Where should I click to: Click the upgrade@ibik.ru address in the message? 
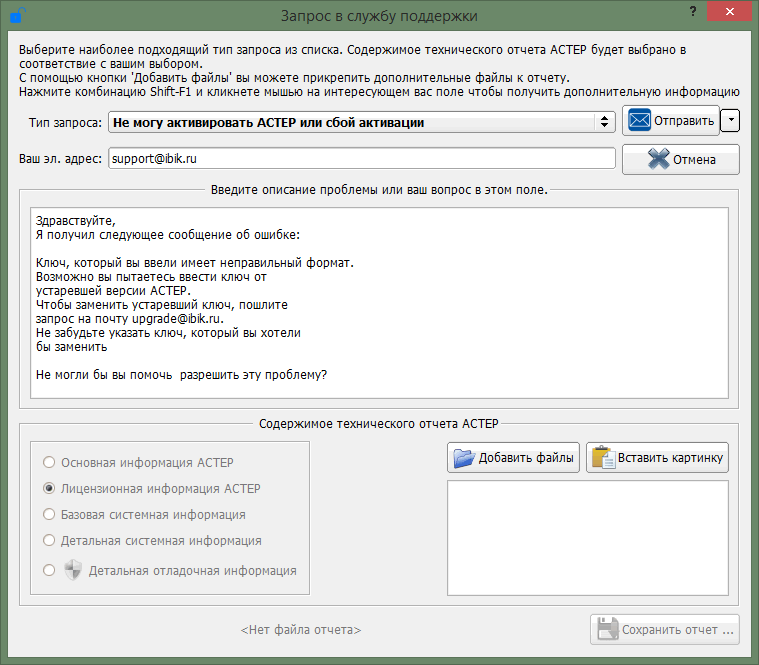click(176, 319)
